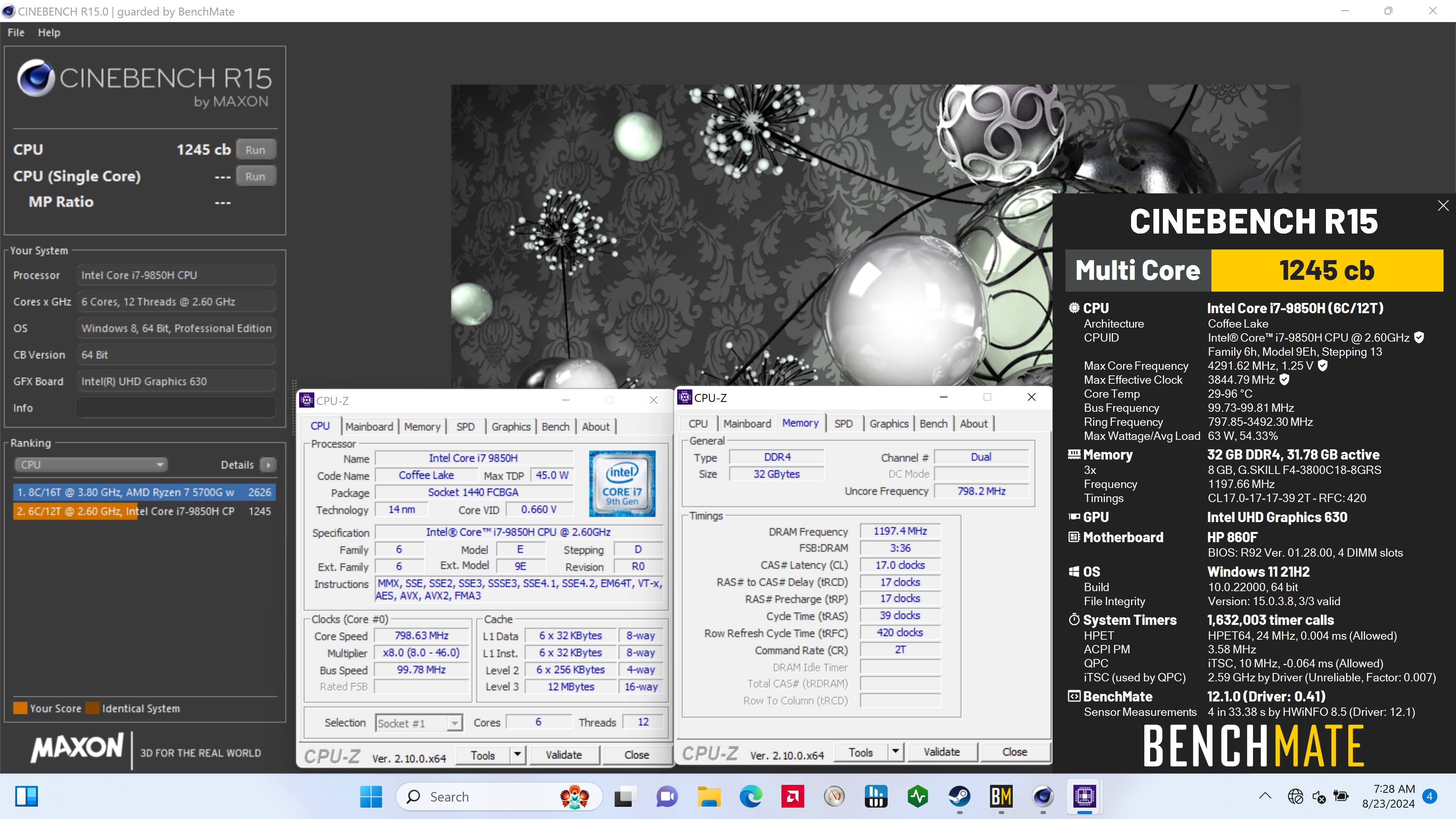1456x819 pixels.
Task: Click the Processor field Intel Core i7-9850H CPU
Action: (x=176, y=275)
